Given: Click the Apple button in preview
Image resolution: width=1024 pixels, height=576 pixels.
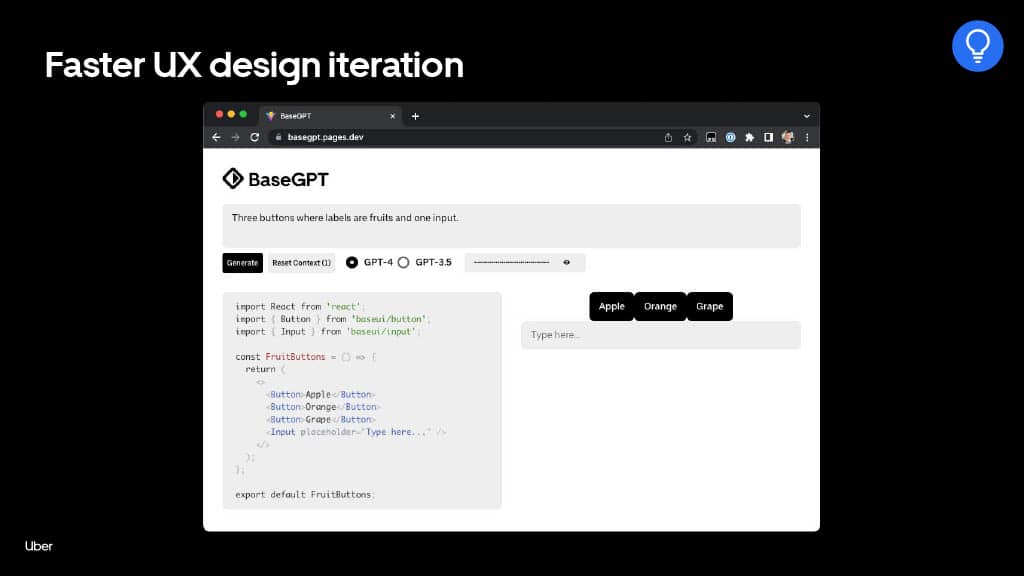Looking at the screenshot, I should [x=611, y=306].
